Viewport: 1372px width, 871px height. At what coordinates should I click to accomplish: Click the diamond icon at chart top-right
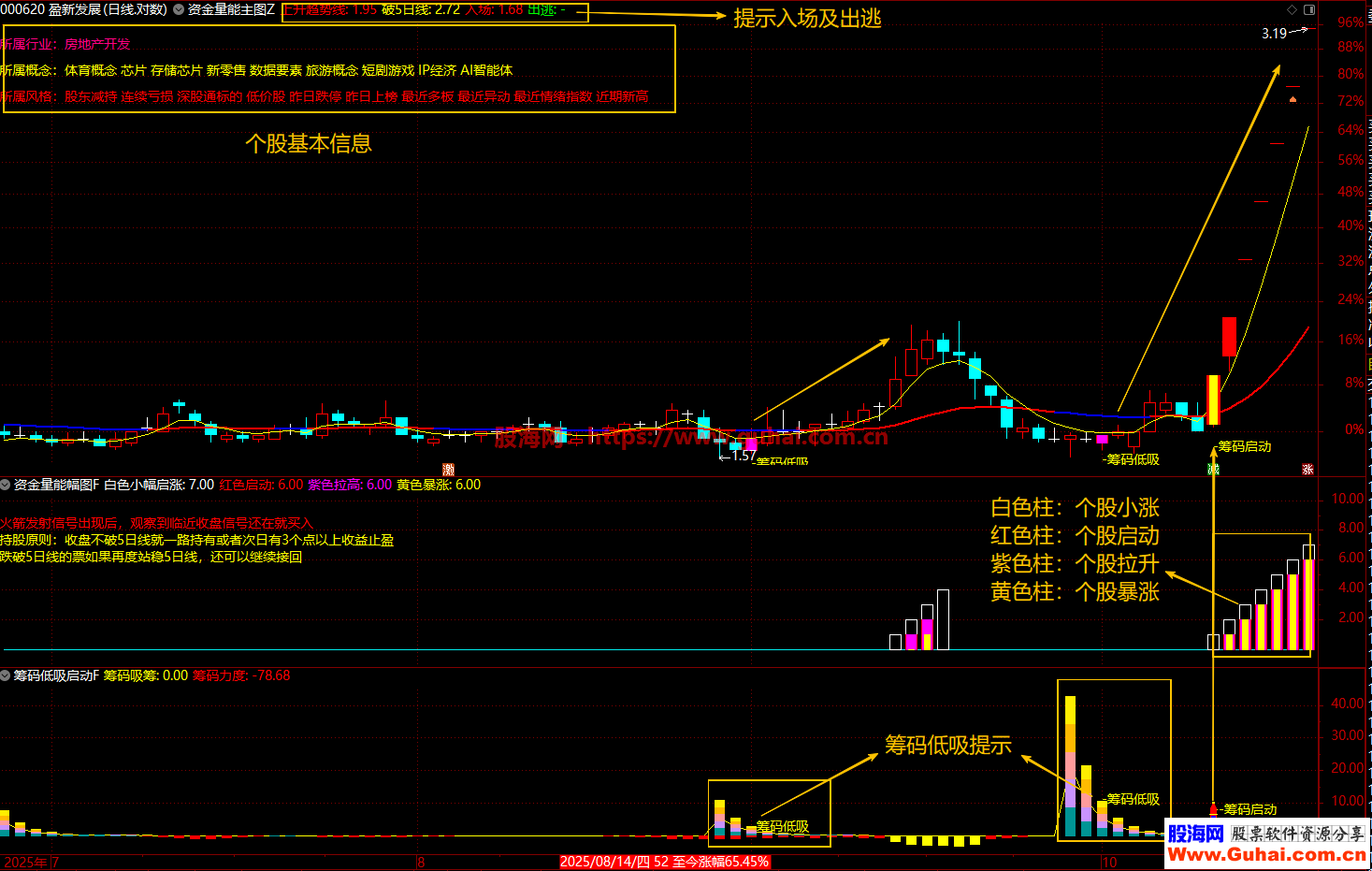coord(1293,9)
